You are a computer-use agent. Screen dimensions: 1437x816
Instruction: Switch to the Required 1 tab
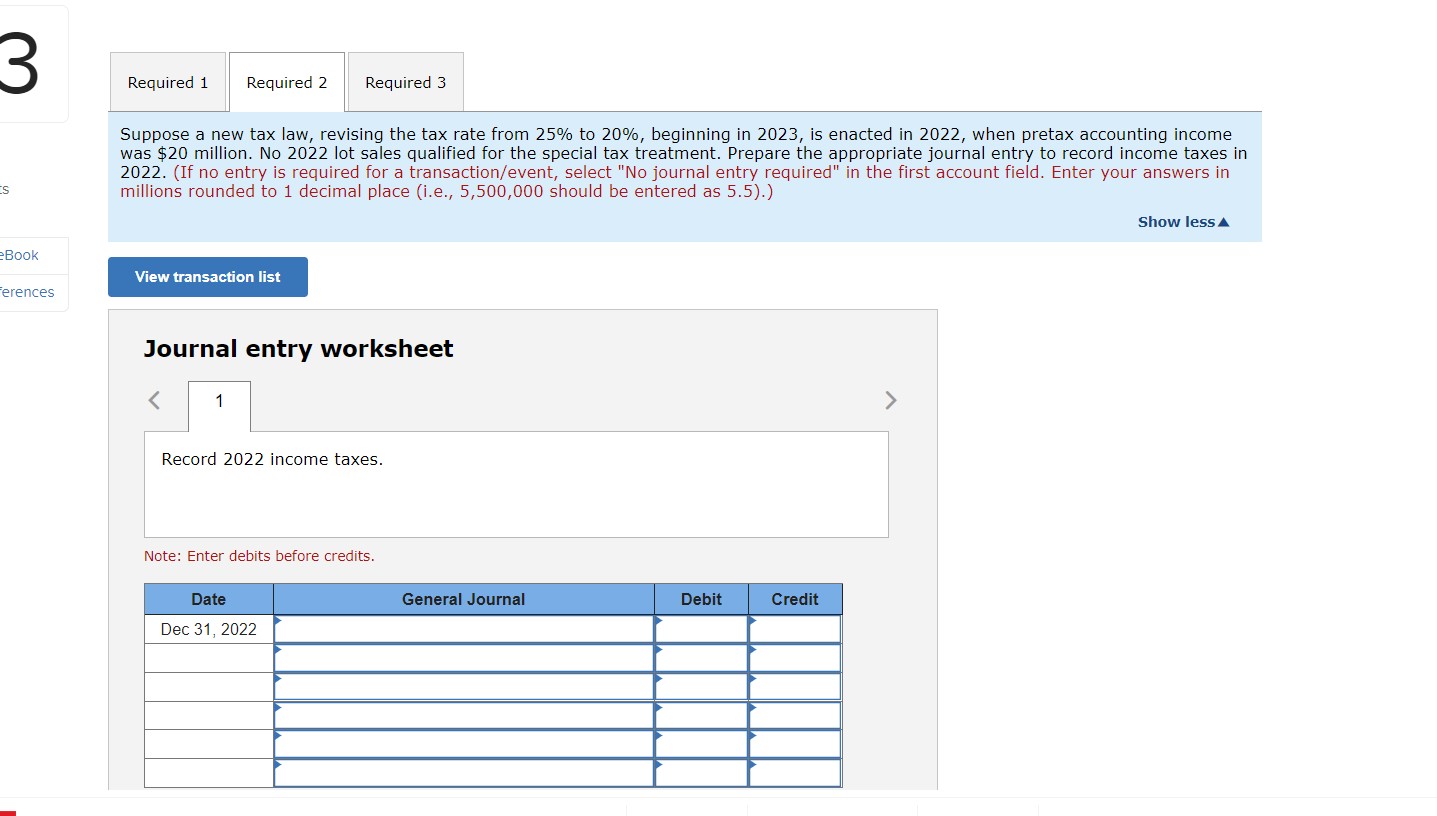(x=167, y=82)
